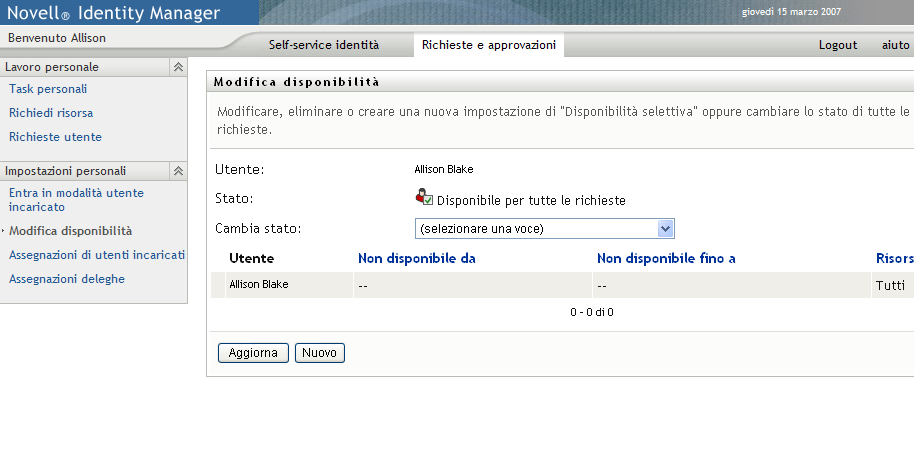914x461 pixels.
Task: Collapse the Impostazioni personali section
Action: [178, 171]
